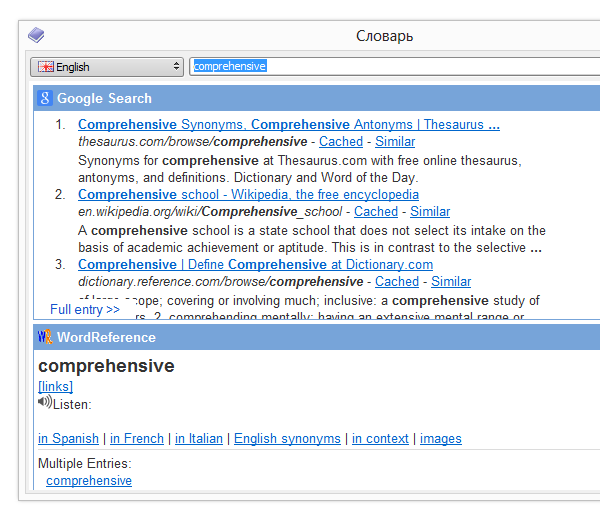Play pronunciation via Listen speaker icon
600x515 pixels.
coord(45,402)
